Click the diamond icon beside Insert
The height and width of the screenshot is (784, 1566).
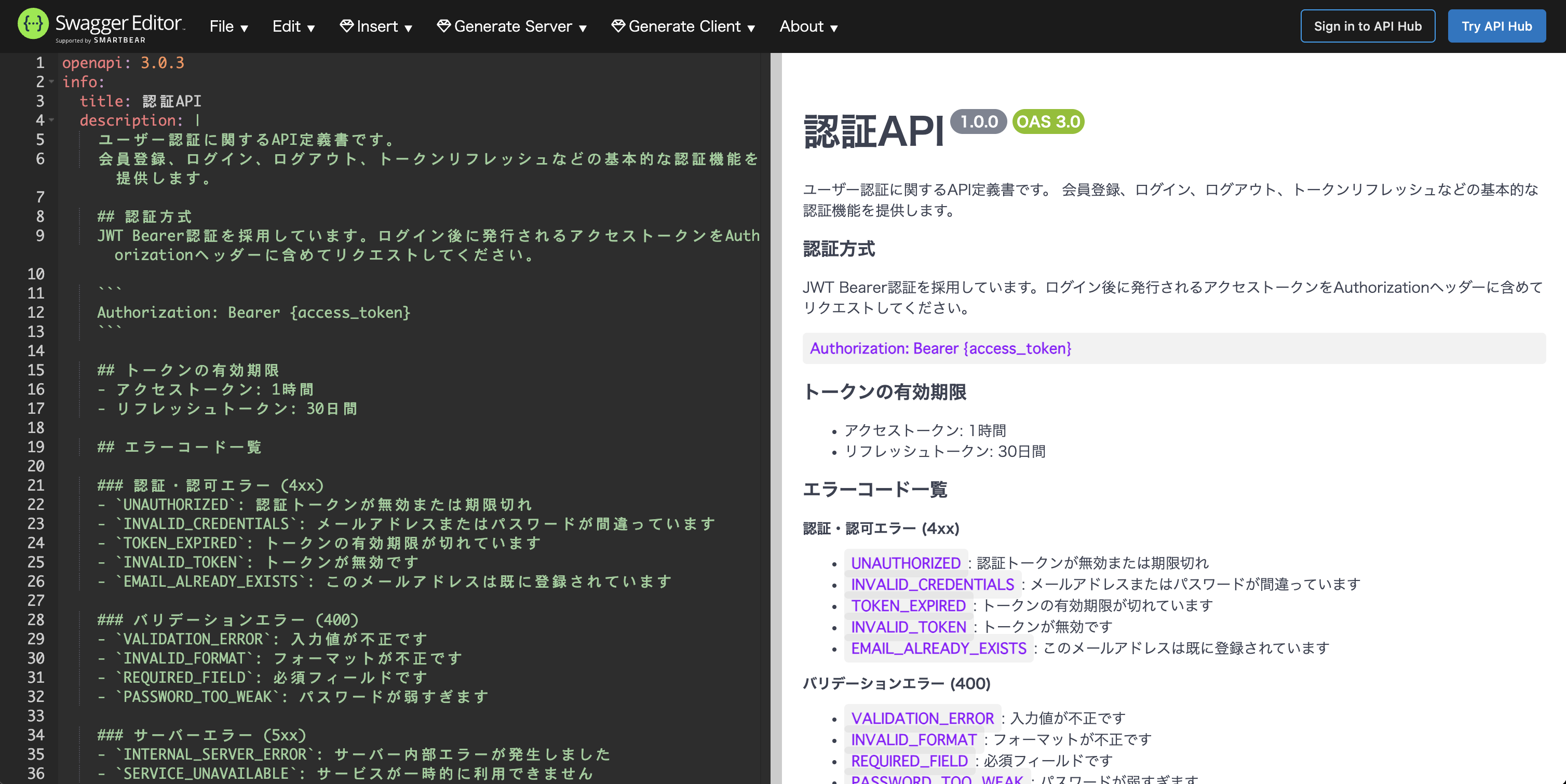346,26
